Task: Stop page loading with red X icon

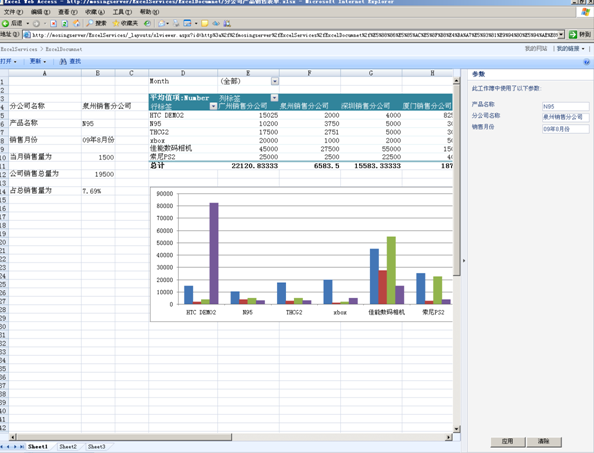Action: 53,23
